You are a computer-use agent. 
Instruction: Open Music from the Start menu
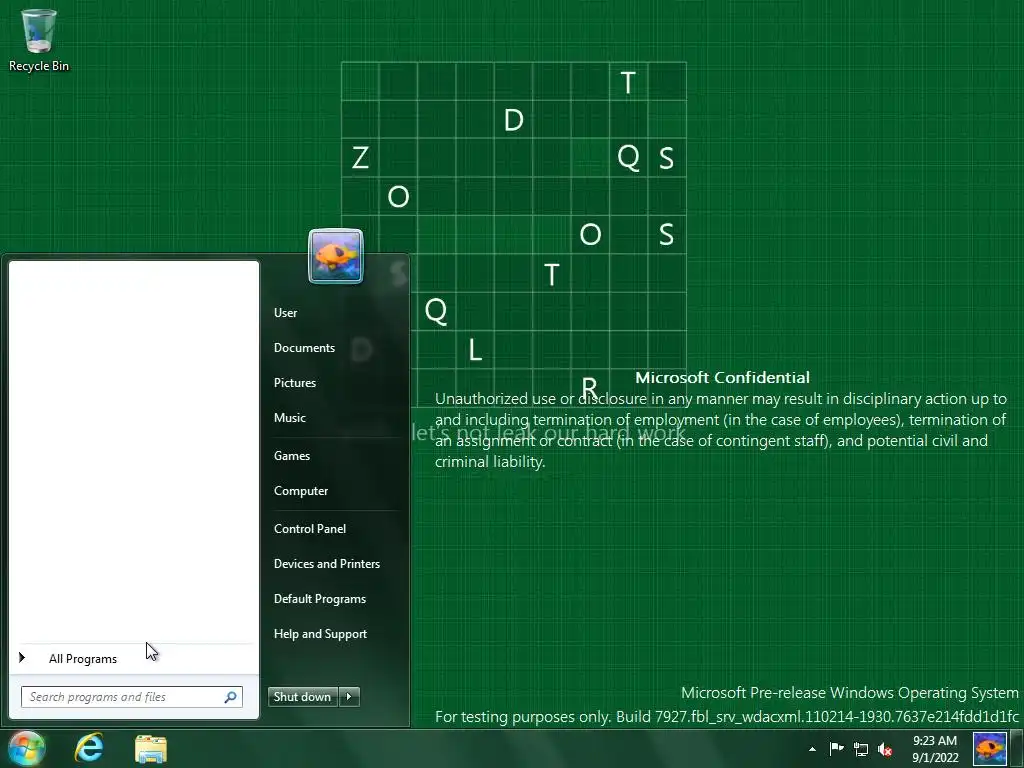click(x=290, y=418)
